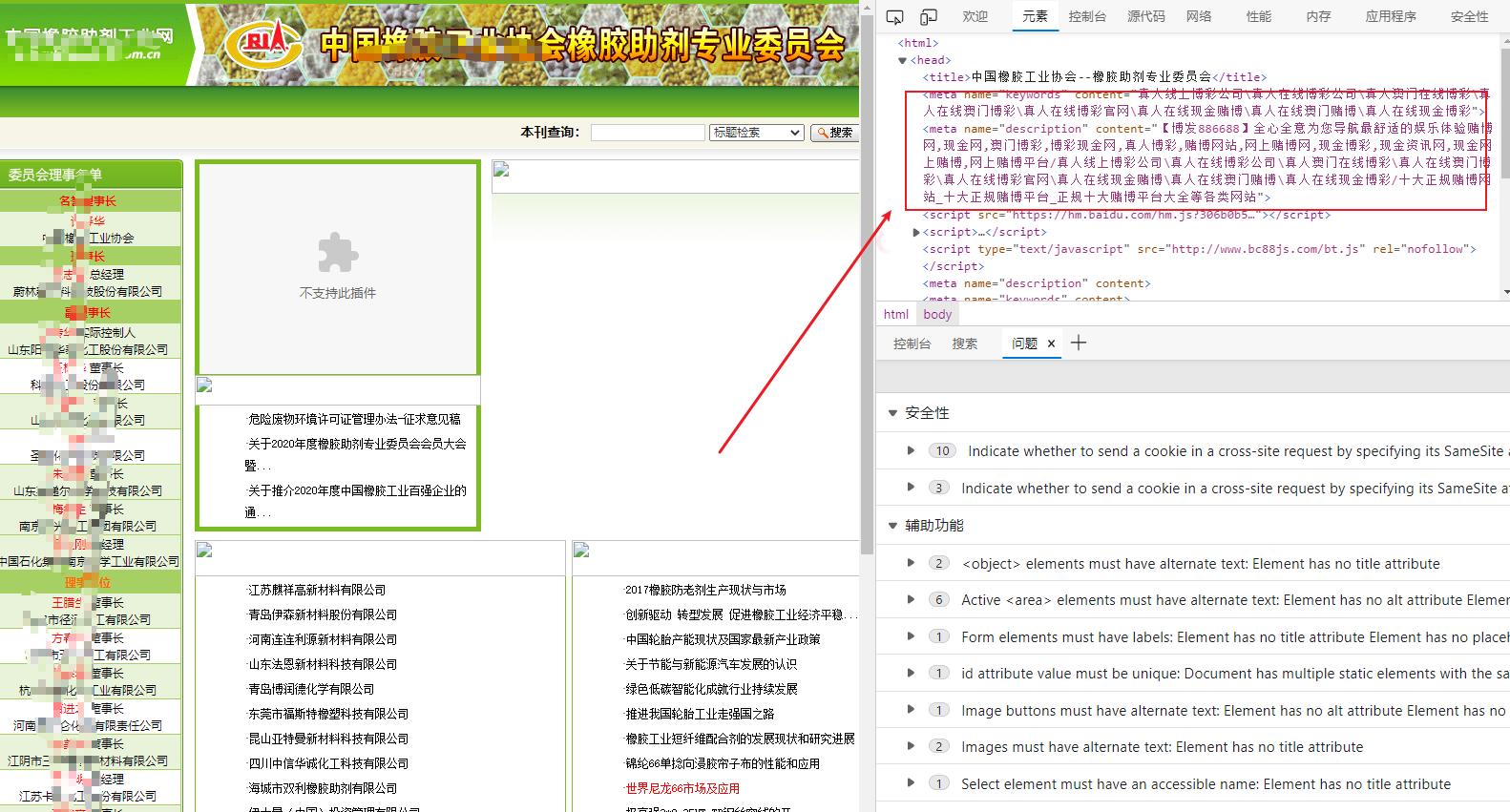Click the 本刊查询 search input field
Image resolution: width=1510 pixels, height=812 pixels.
[647, 133]
